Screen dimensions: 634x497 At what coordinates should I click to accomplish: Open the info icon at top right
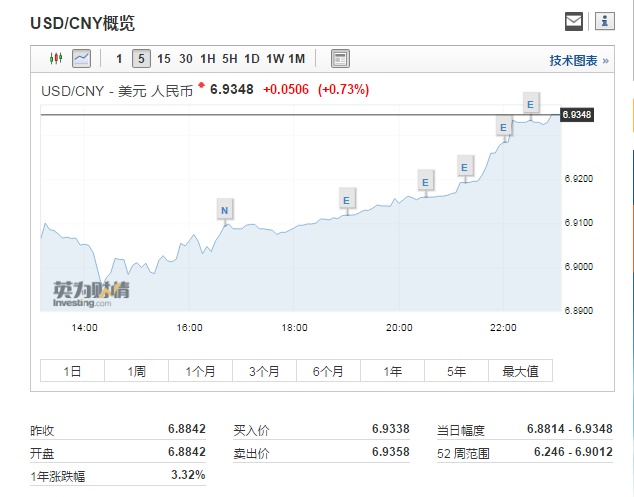604,21
